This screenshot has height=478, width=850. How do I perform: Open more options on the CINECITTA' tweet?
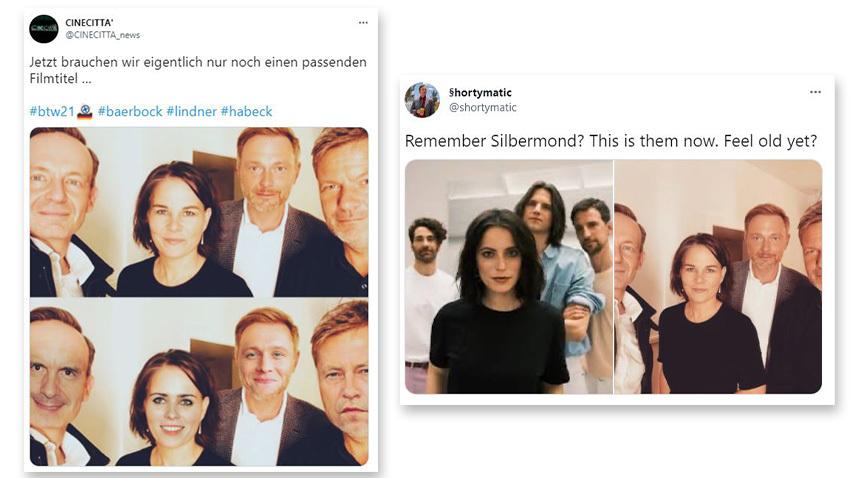pyautogui.click(x=363, y=22)
